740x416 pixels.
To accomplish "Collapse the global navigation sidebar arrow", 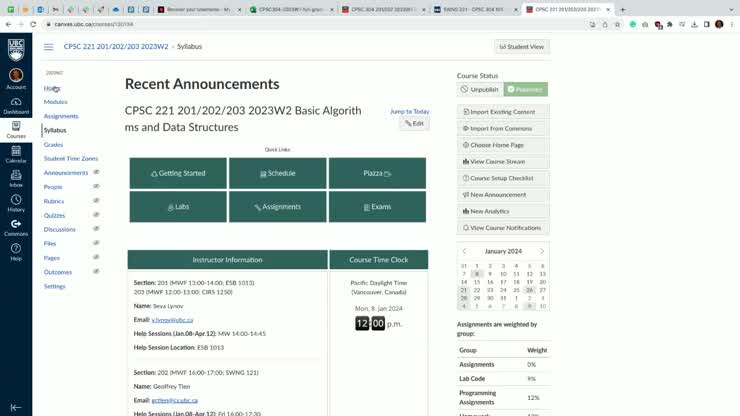I will click(x=16, y=407).
